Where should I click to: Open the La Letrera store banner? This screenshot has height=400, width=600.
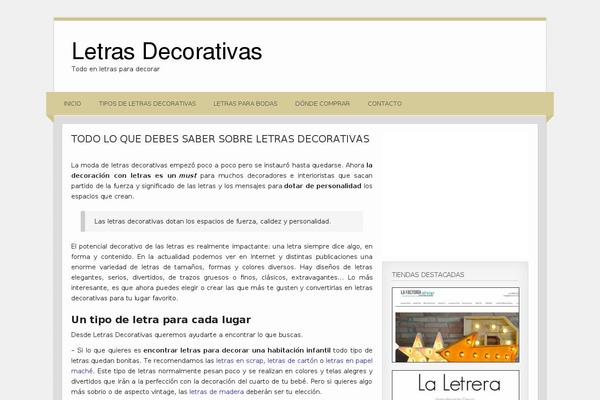[455, 385]
